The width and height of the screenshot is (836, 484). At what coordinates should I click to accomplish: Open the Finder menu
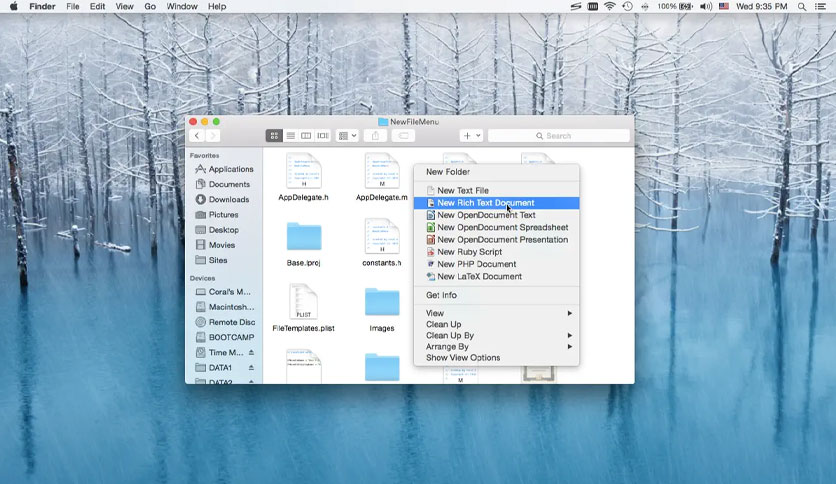(x=43, y=6)
